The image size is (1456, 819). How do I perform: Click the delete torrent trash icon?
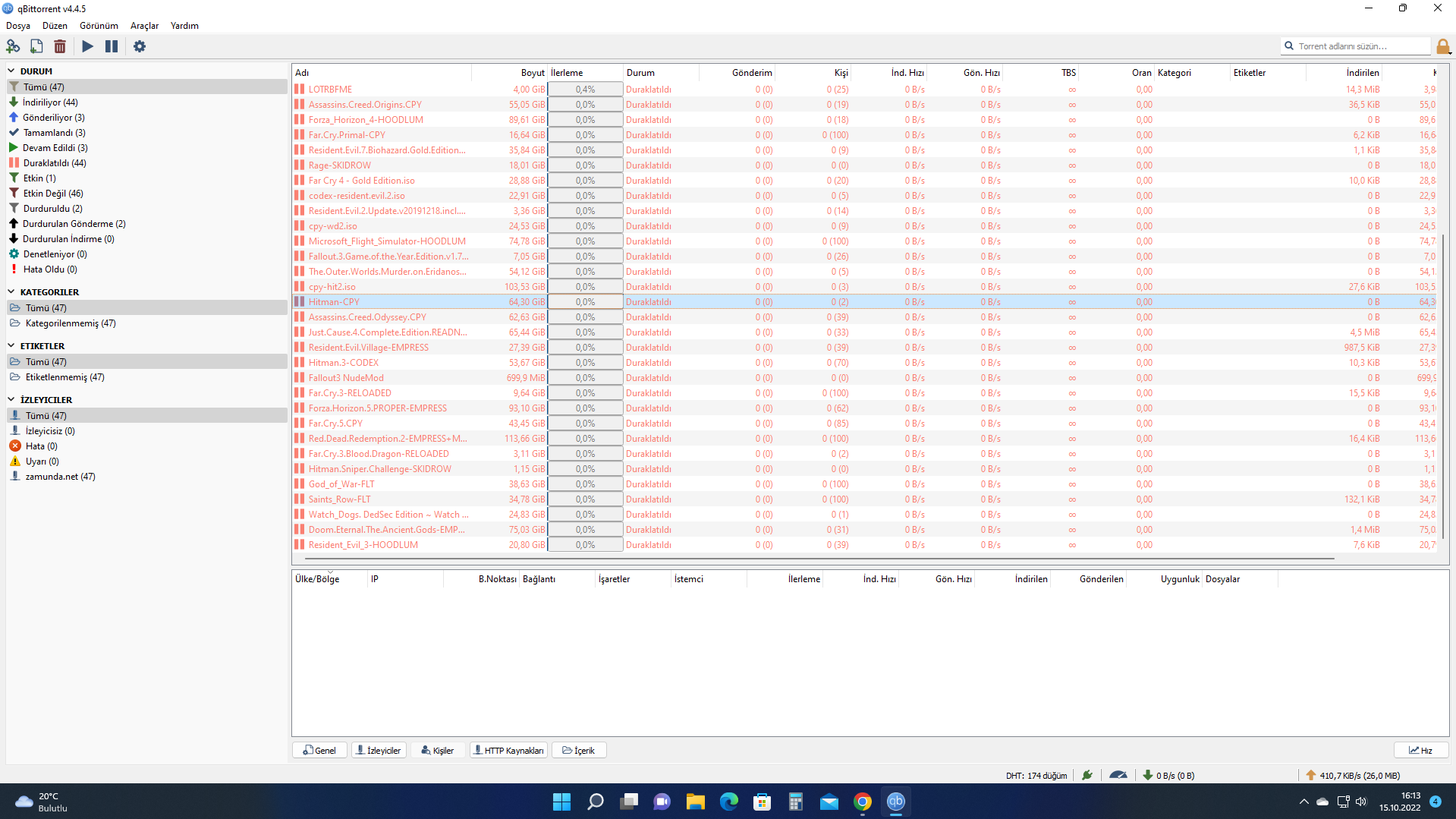(60, 46)
